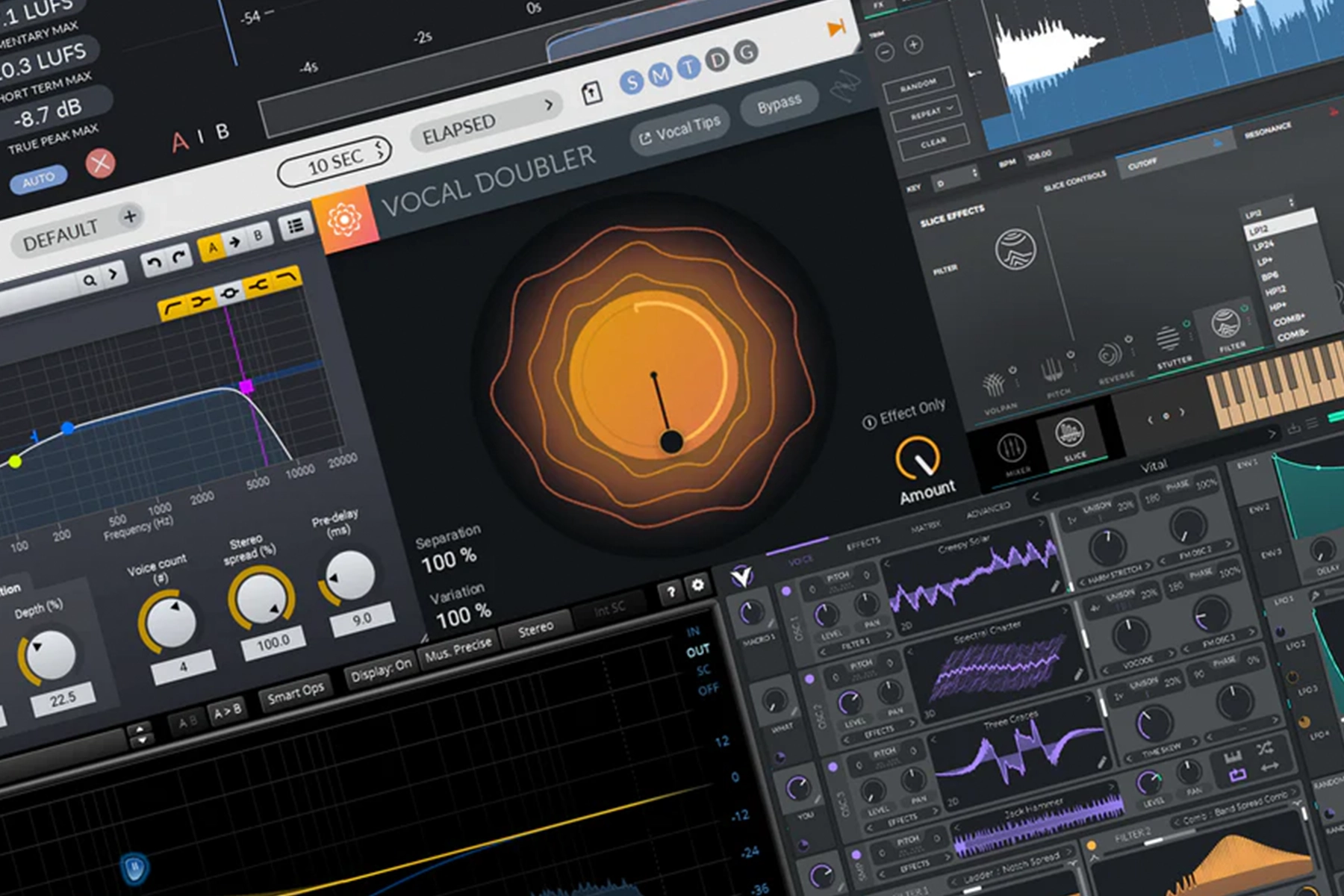Screen dimensions: 1344x896
Task: Click the redo arrow in the EQ toolbar
Action: click(x=179, y=256)
